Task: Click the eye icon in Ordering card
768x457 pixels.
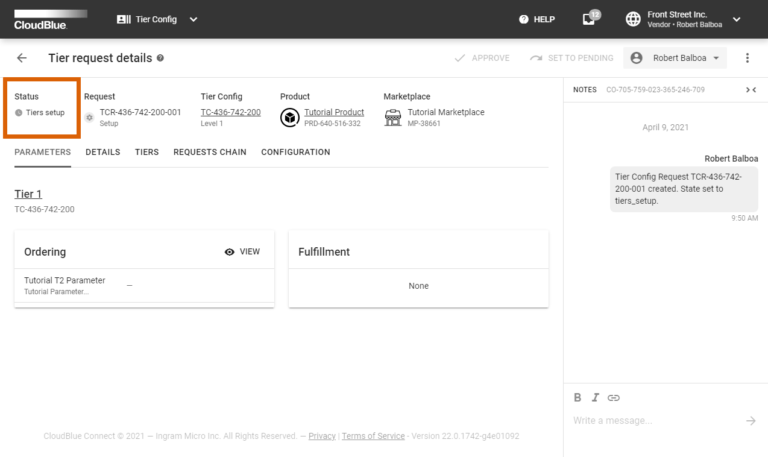Action: (x=229, y=252)
